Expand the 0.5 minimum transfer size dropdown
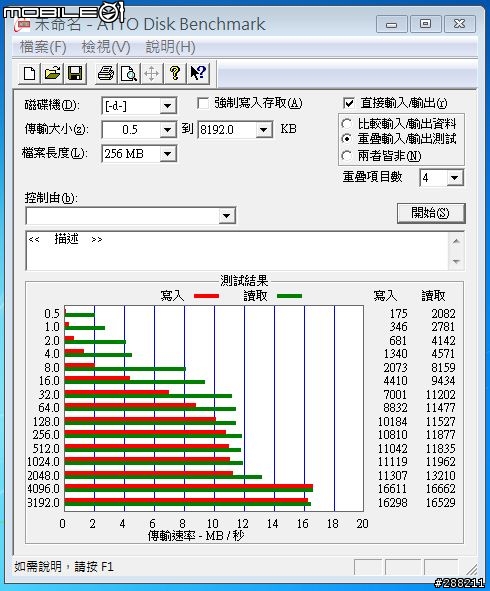Viewport: 490px width, 591px height. pos(168,130)
